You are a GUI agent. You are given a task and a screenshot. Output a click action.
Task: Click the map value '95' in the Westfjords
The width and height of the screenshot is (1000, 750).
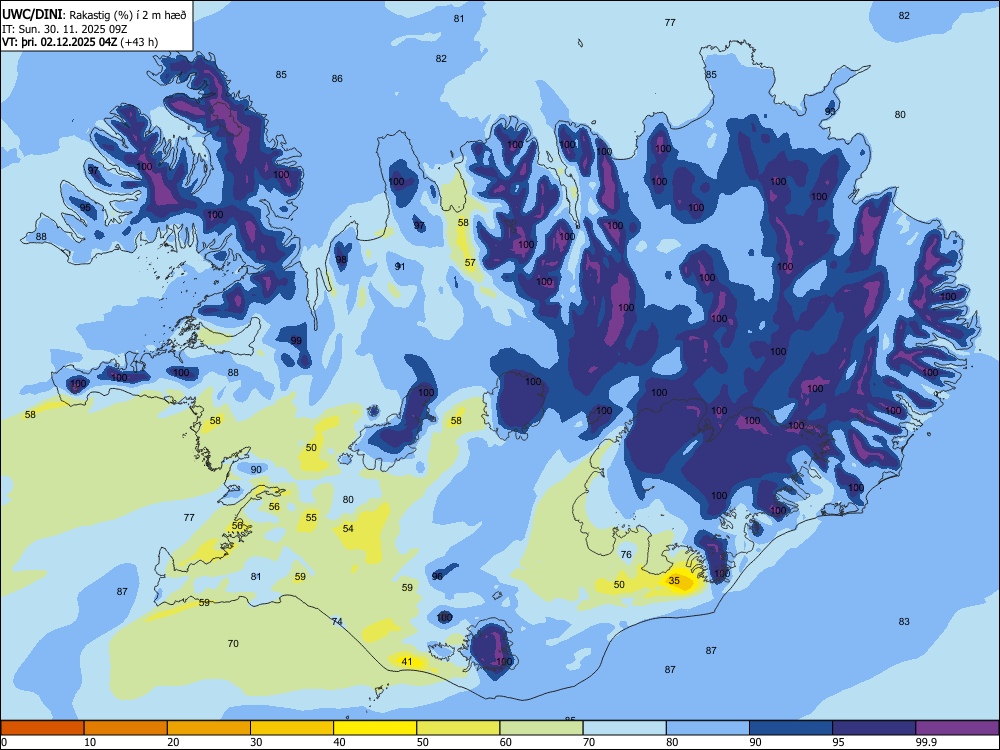[x=85, y=208]
